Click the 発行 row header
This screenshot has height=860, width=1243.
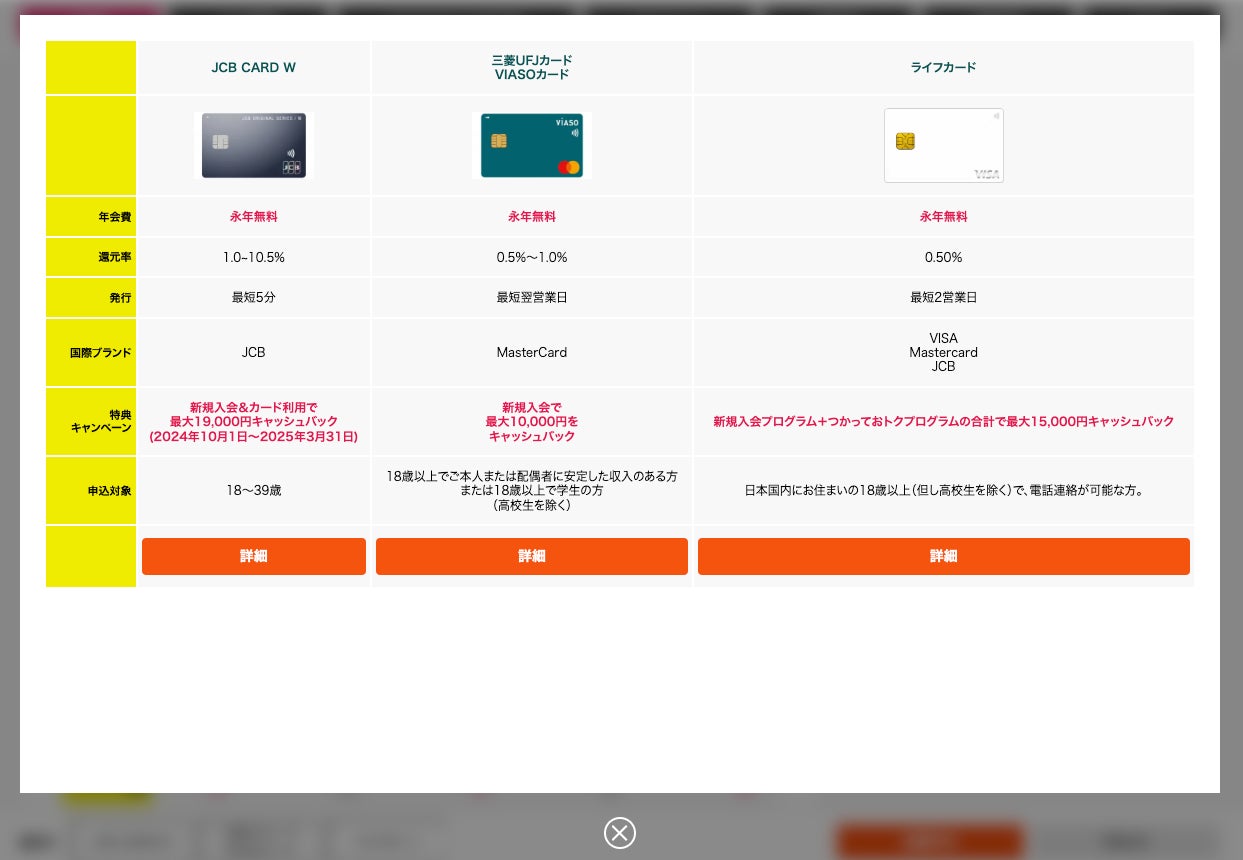91,298
